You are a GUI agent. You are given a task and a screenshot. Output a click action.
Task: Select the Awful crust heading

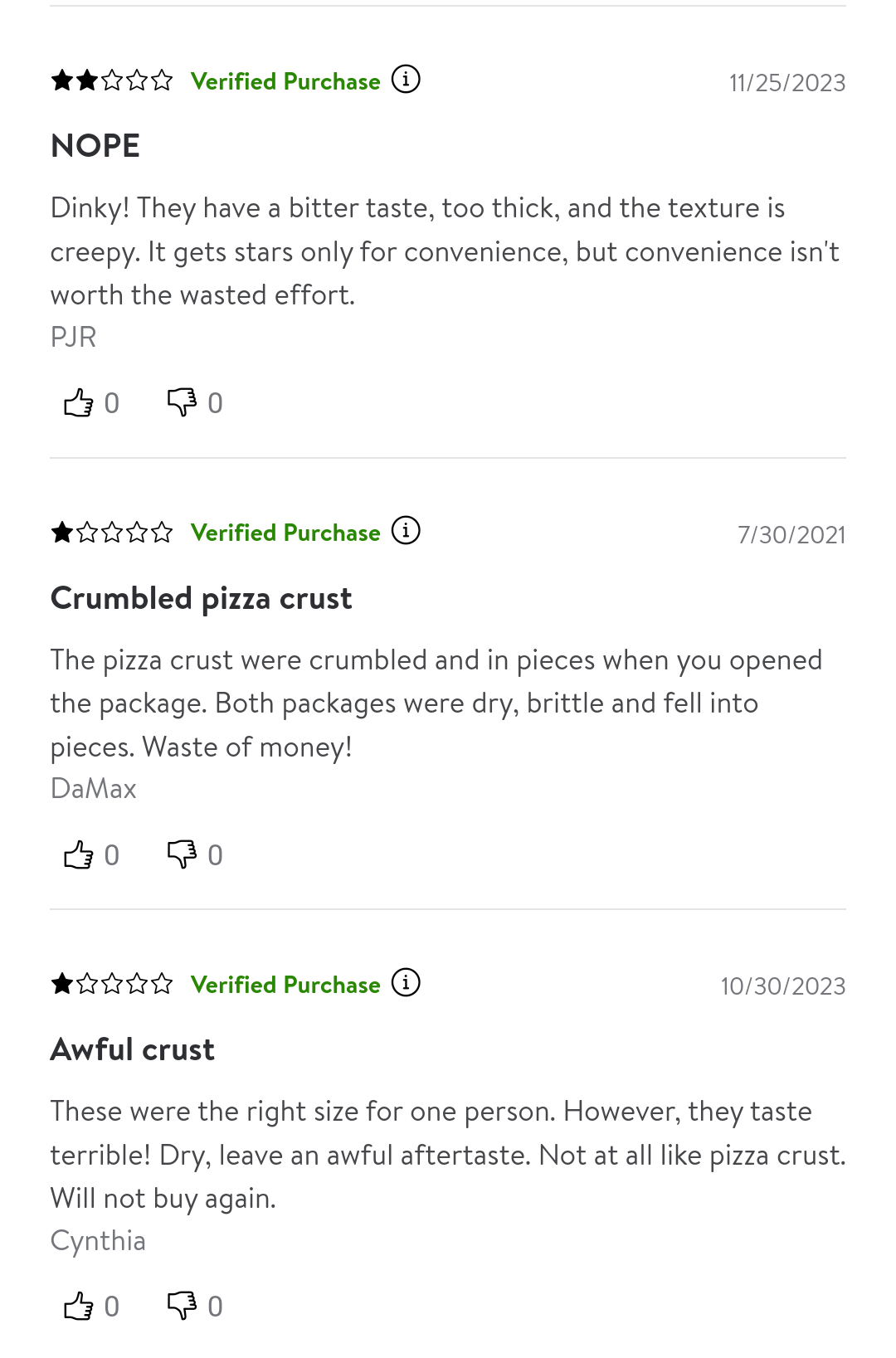[133, 1049]
